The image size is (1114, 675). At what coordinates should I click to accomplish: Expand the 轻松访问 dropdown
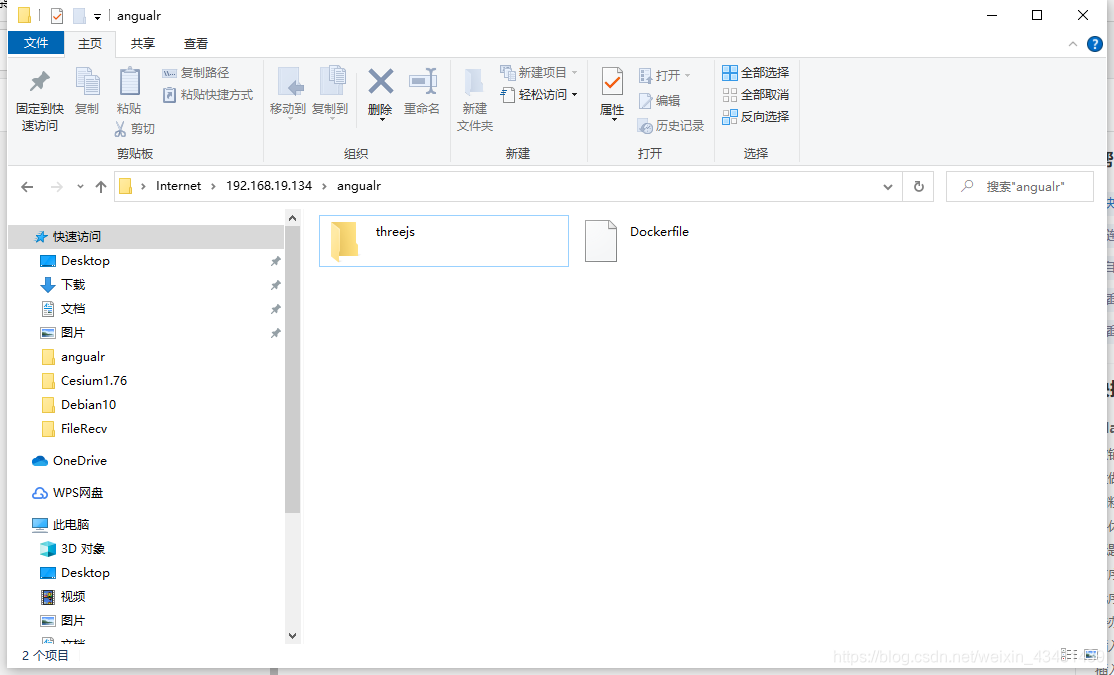(572, 95)
